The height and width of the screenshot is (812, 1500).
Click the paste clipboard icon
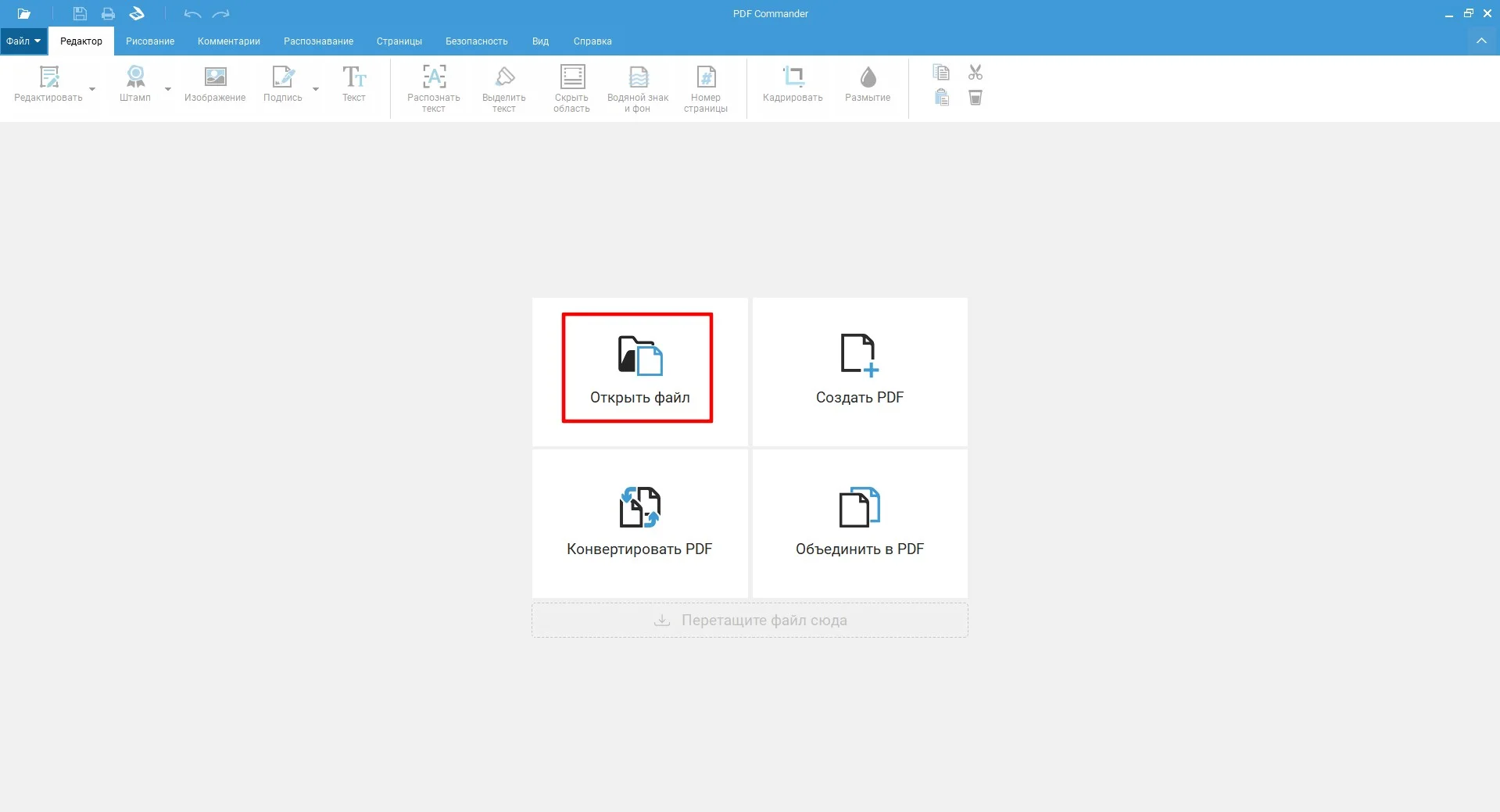tap(941, 97)
